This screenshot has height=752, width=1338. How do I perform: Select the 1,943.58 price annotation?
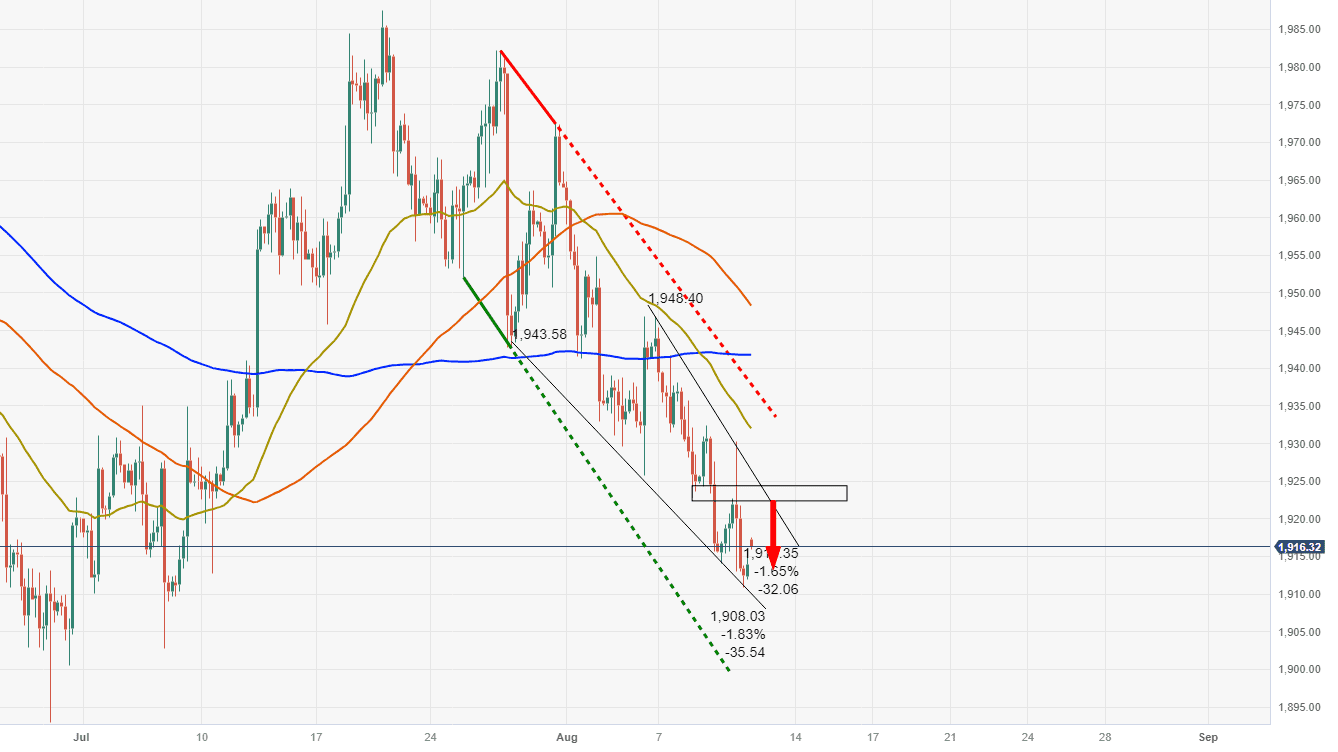click(539, 334)
